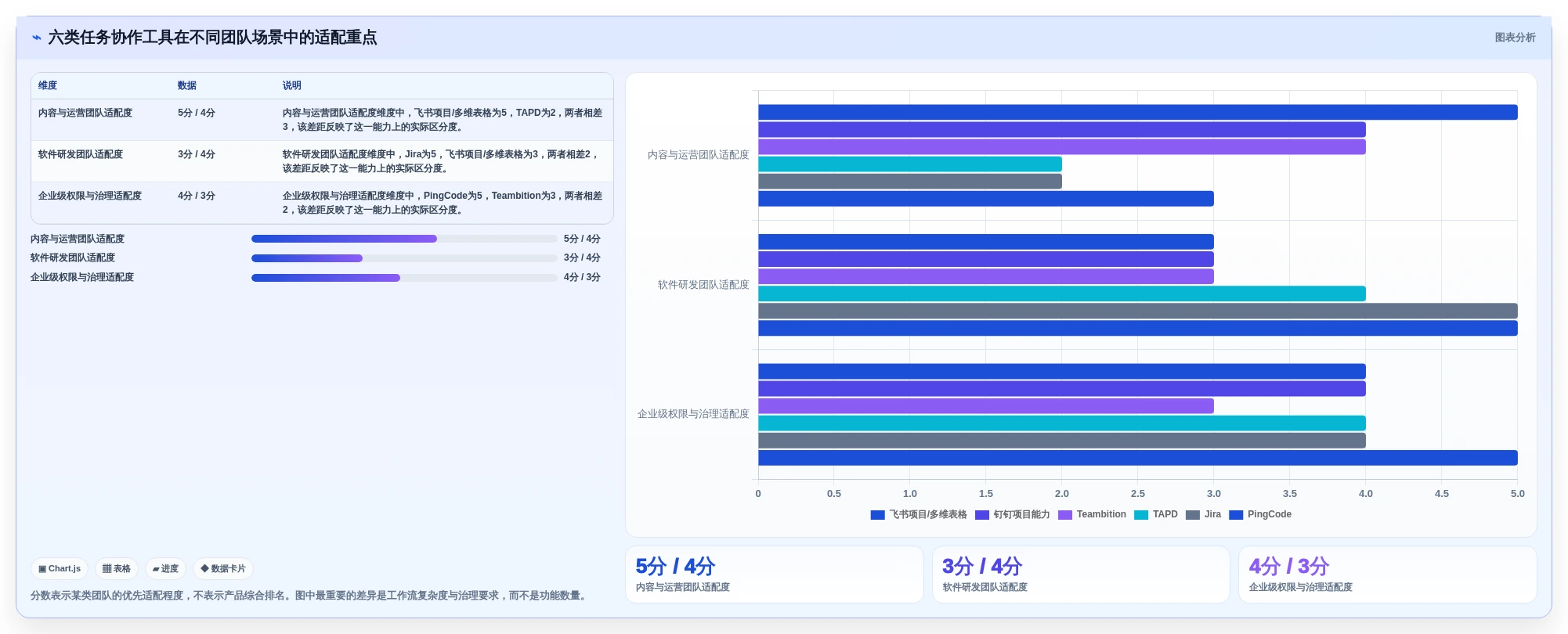Toggle the TAPD legend item

(x=1156, y=514)
